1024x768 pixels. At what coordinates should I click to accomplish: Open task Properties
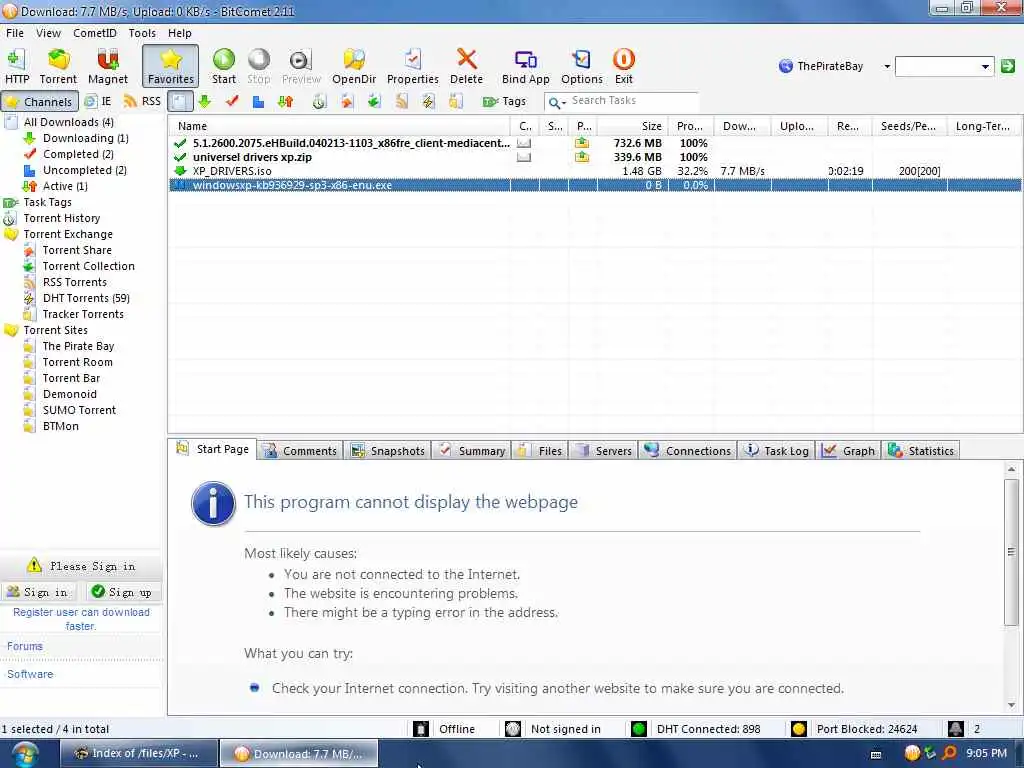click(x=413, y=66)
